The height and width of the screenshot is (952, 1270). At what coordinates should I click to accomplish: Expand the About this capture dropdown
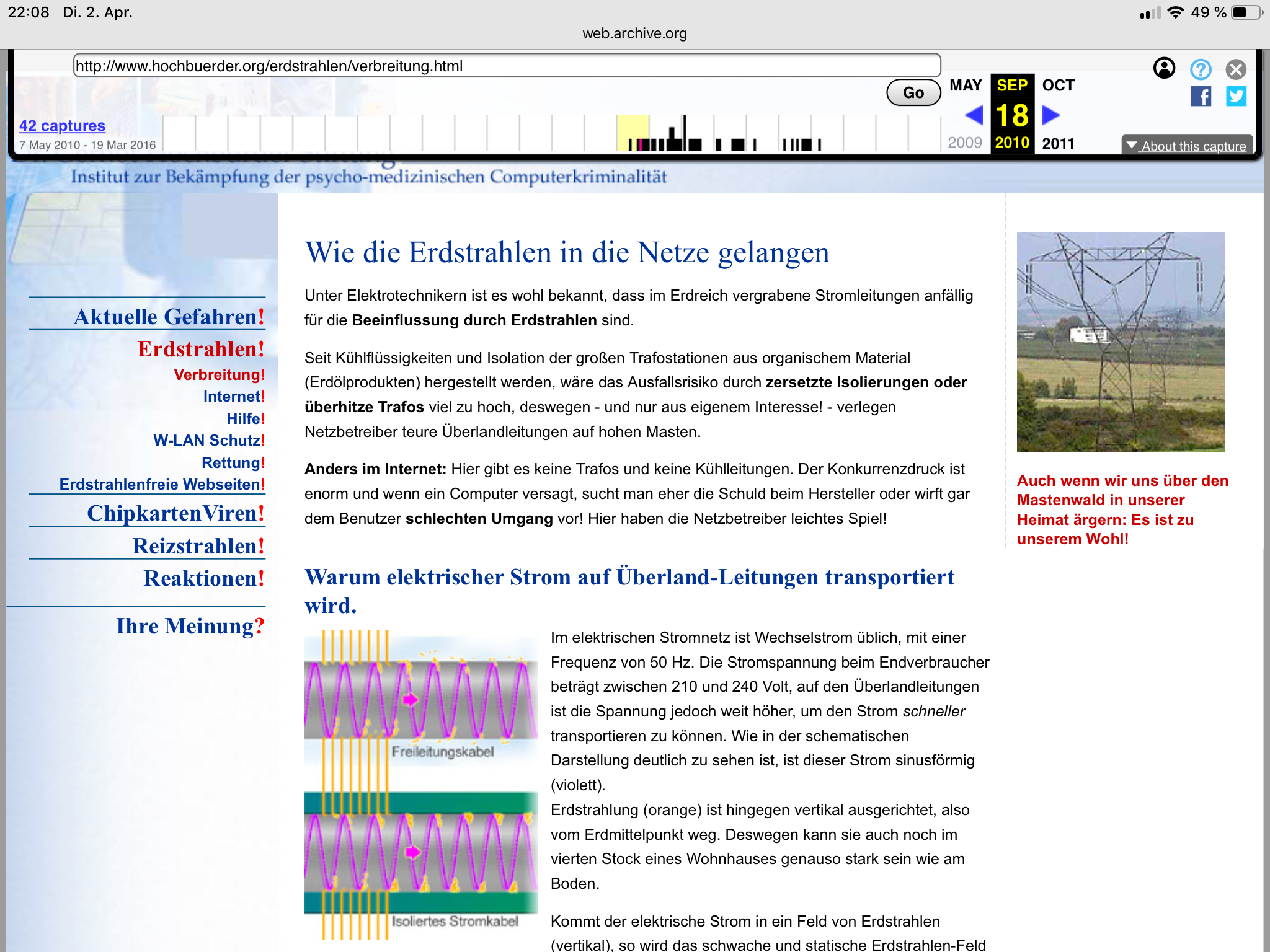tap(1187, 146)
